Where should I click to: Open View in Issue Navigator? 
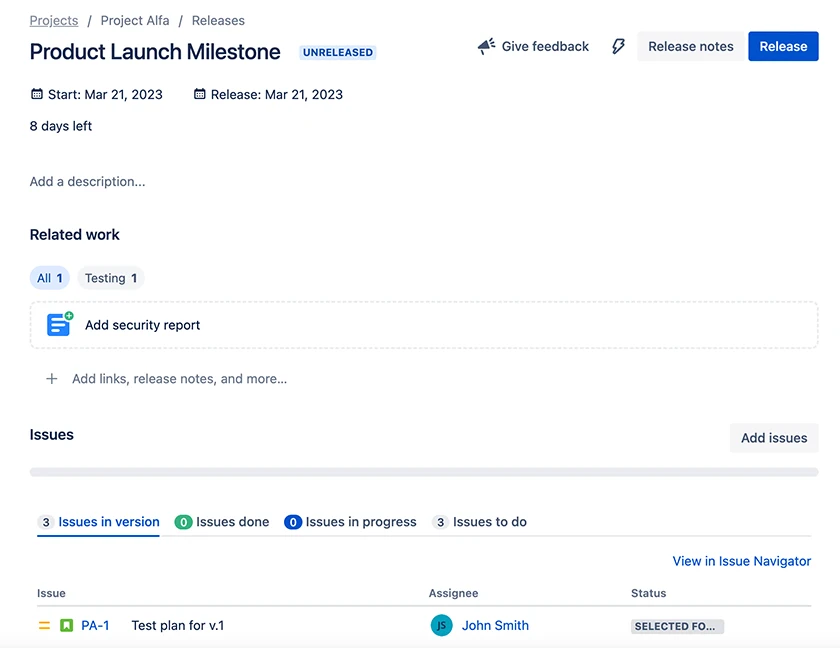741,561
